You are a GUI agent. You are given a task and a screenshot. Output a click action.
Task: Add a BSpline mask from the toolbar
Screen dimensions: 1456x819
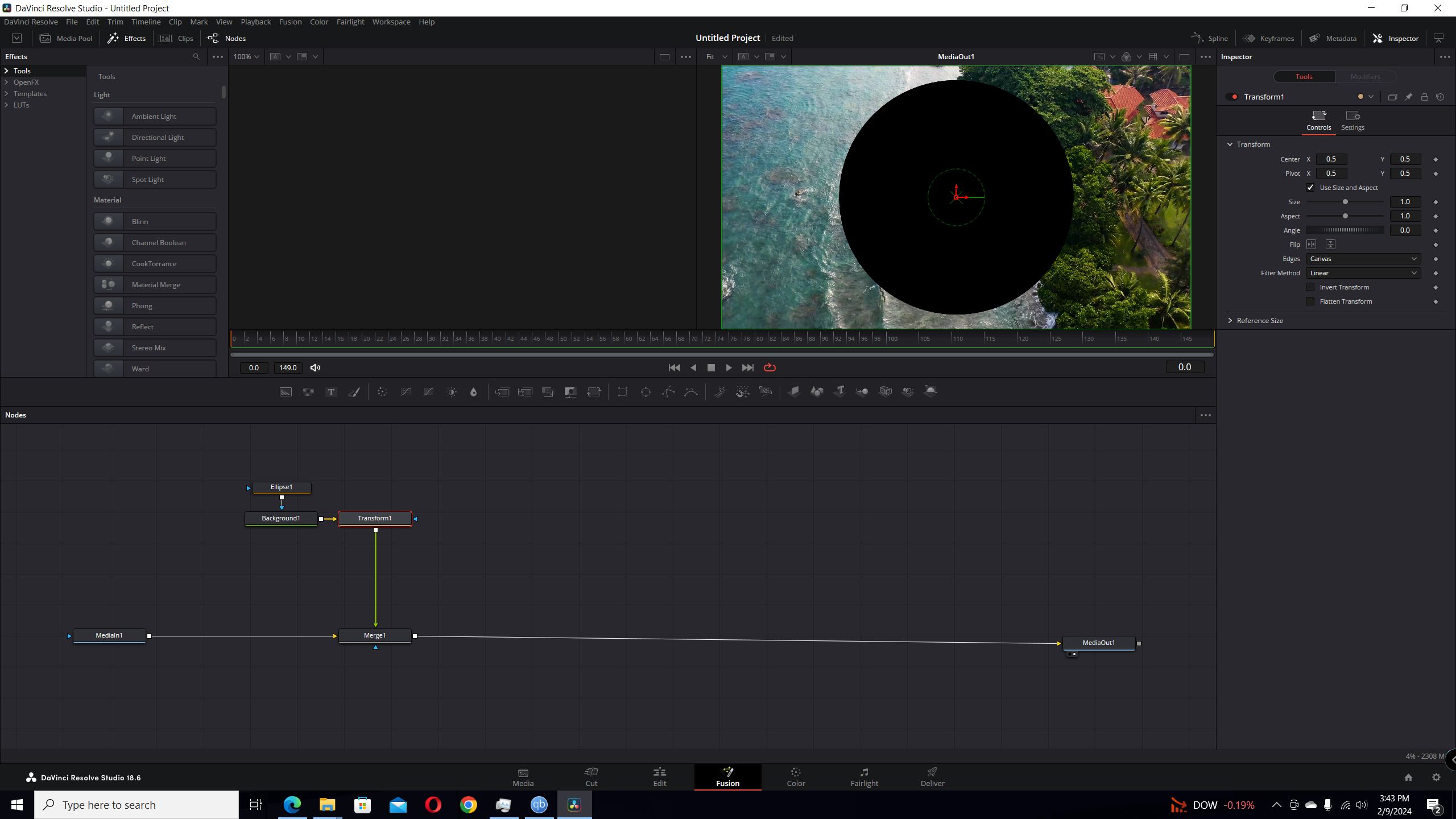(x=691, y=392)
